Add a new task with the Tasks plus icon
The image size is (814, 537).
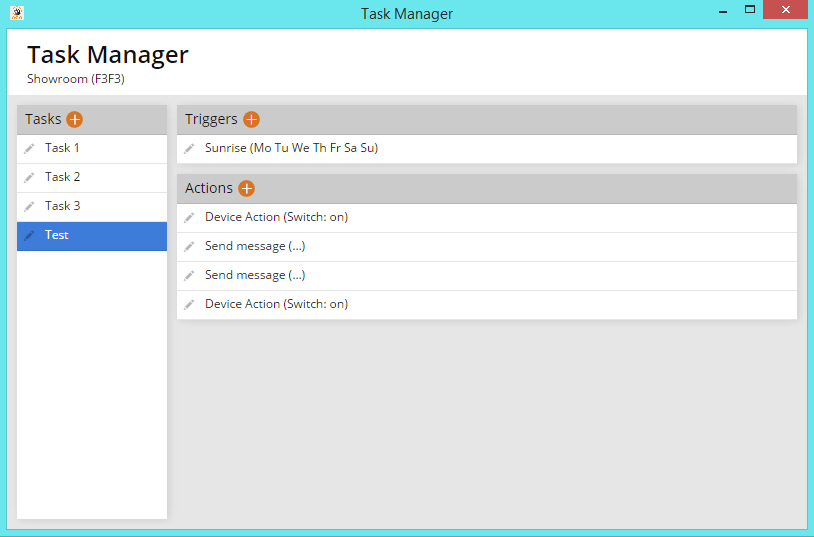pyautogui.click(x=75, y=120)
